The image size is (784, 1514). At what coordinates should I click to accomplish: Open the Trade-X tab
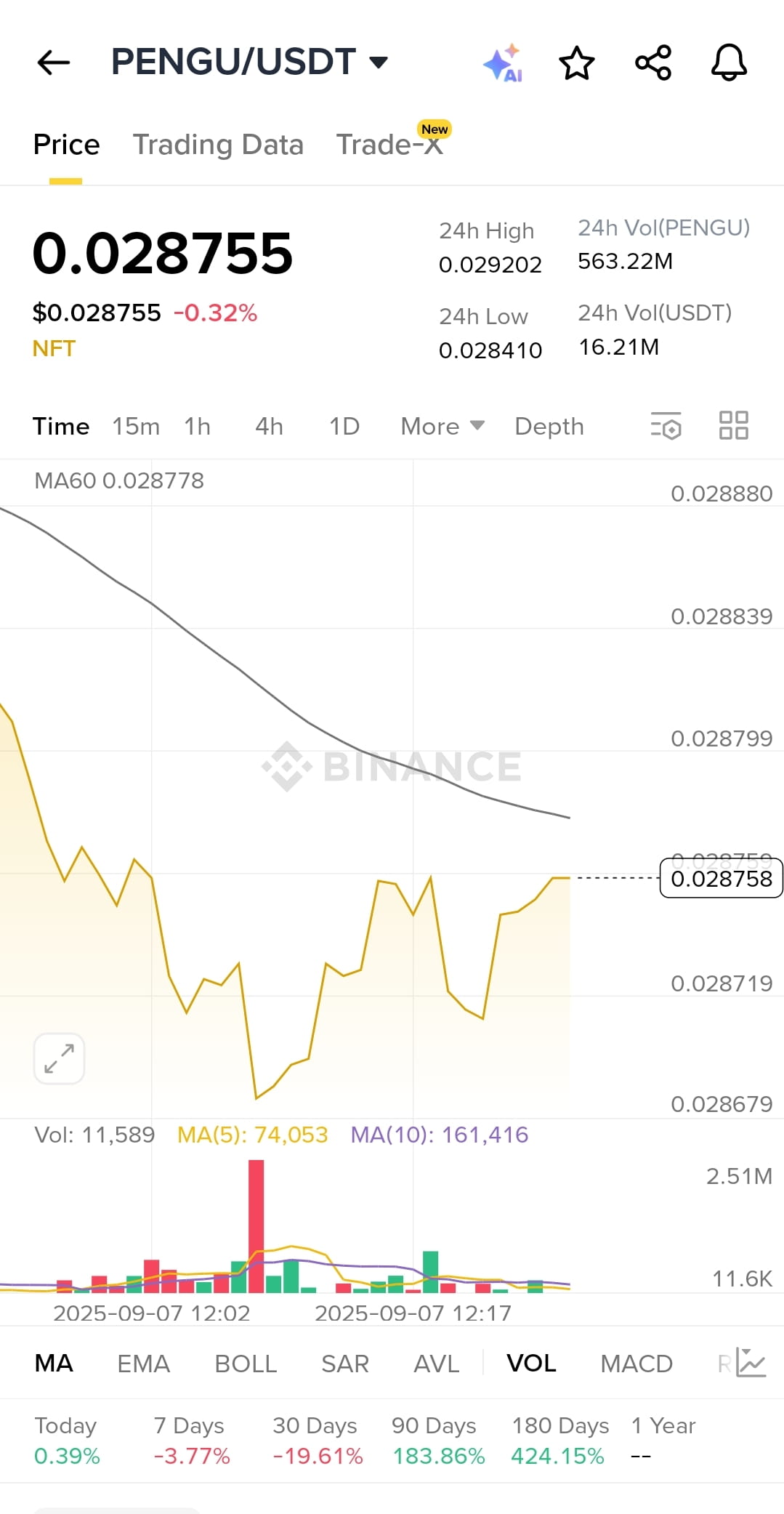click(389, 145)
